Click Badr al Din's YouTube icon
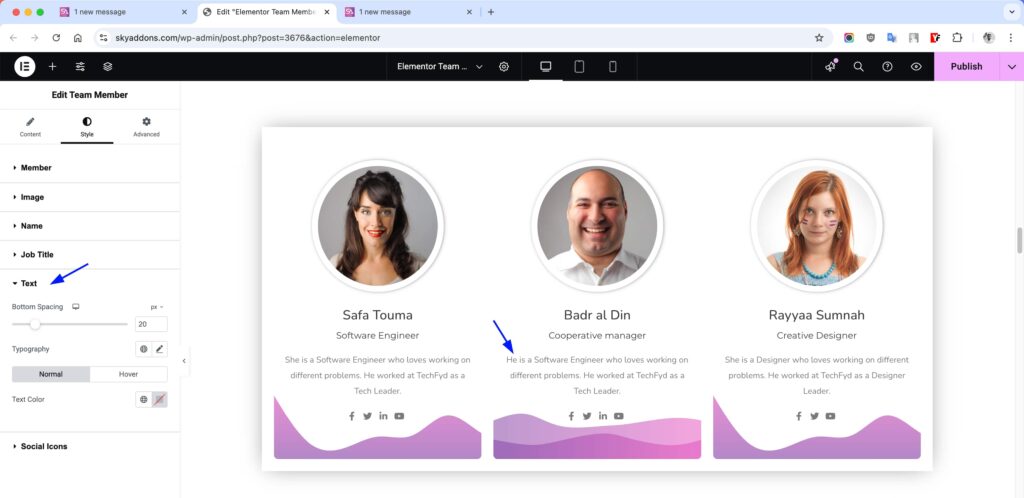This screenshot has height=498, width=1024. 618,416
